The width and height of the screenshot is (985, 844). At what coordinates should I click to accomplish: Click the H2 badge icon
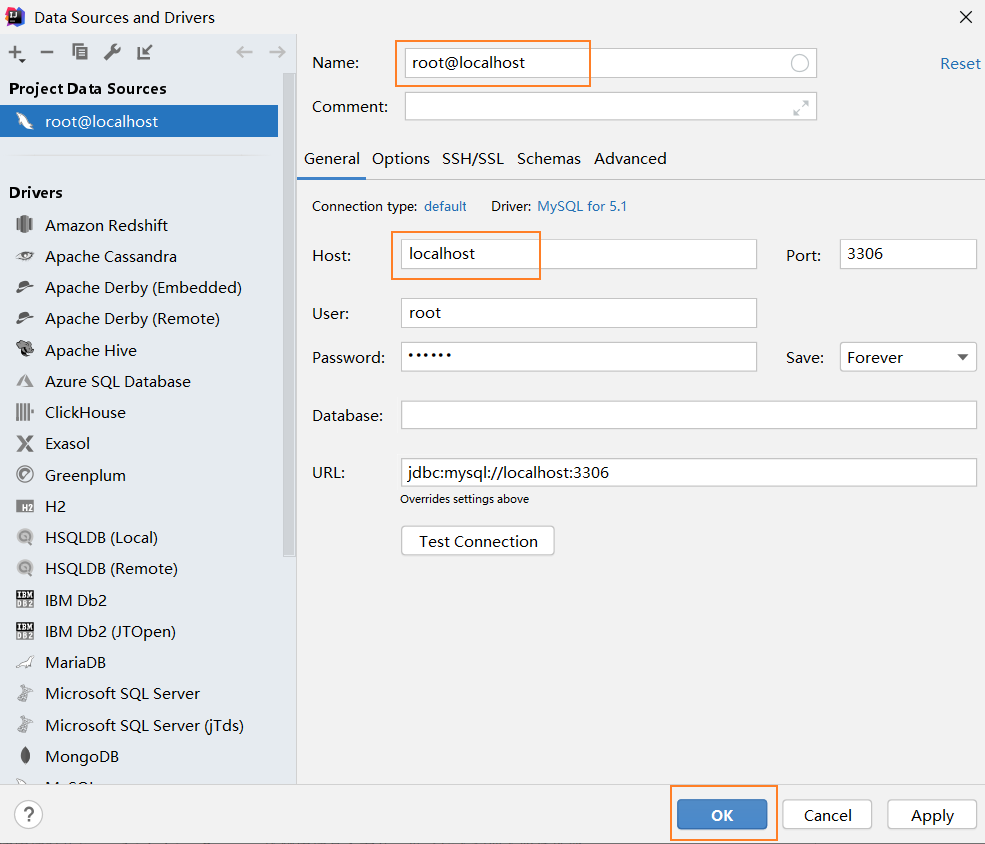24,506
